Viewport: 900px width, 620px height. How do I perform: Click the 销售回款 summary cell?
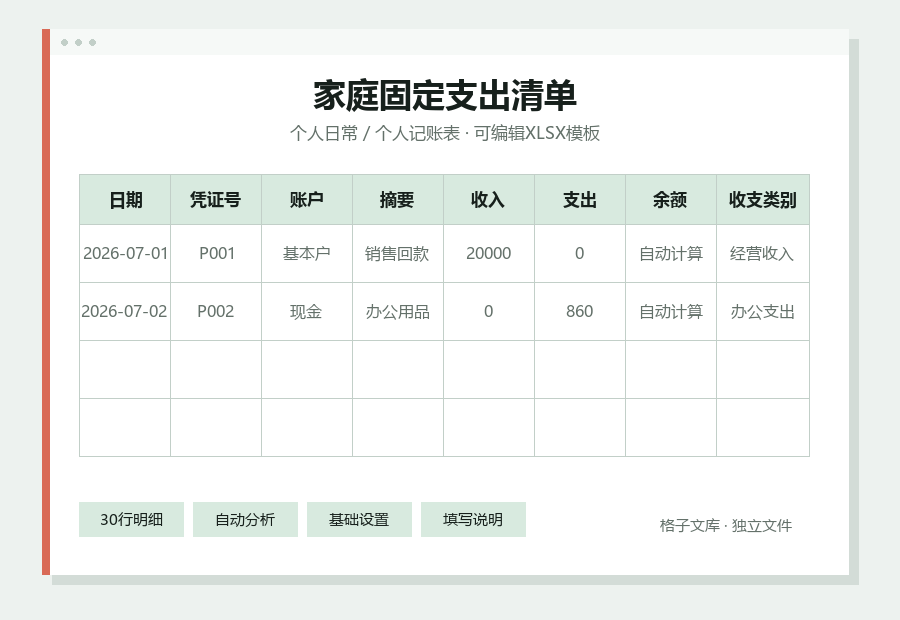(398, 254)
